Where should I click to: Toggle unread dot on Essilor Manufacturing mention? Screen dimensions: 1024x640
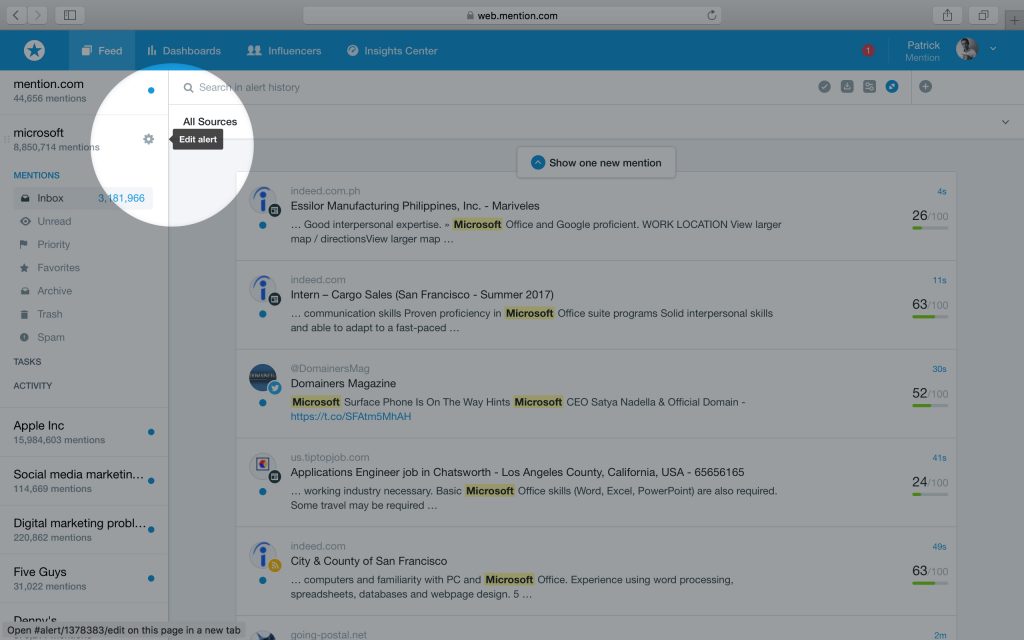[x=263, y=225]
